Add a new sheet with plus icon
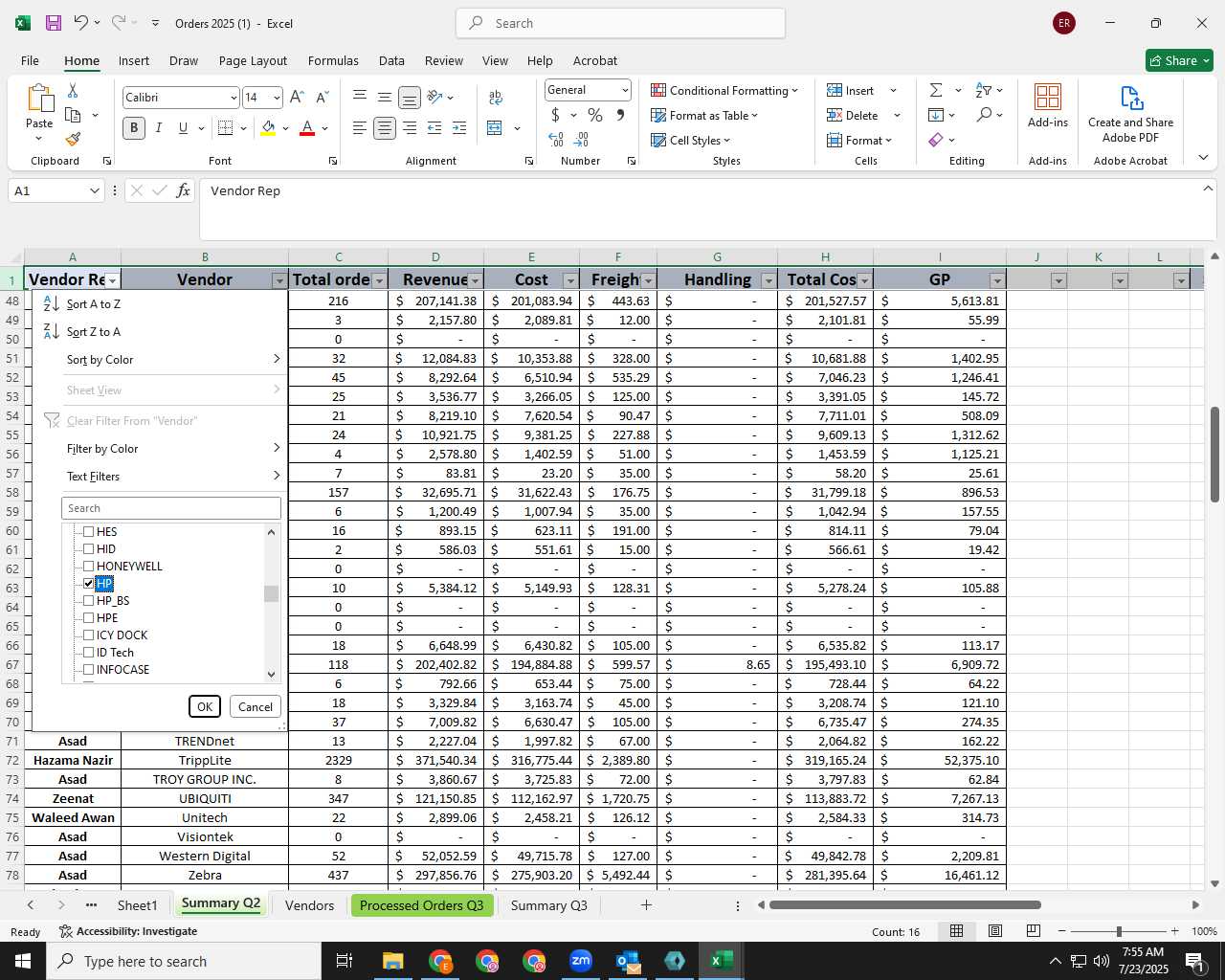This screenshot has height=980, width=1225. (x=646, y=904)
